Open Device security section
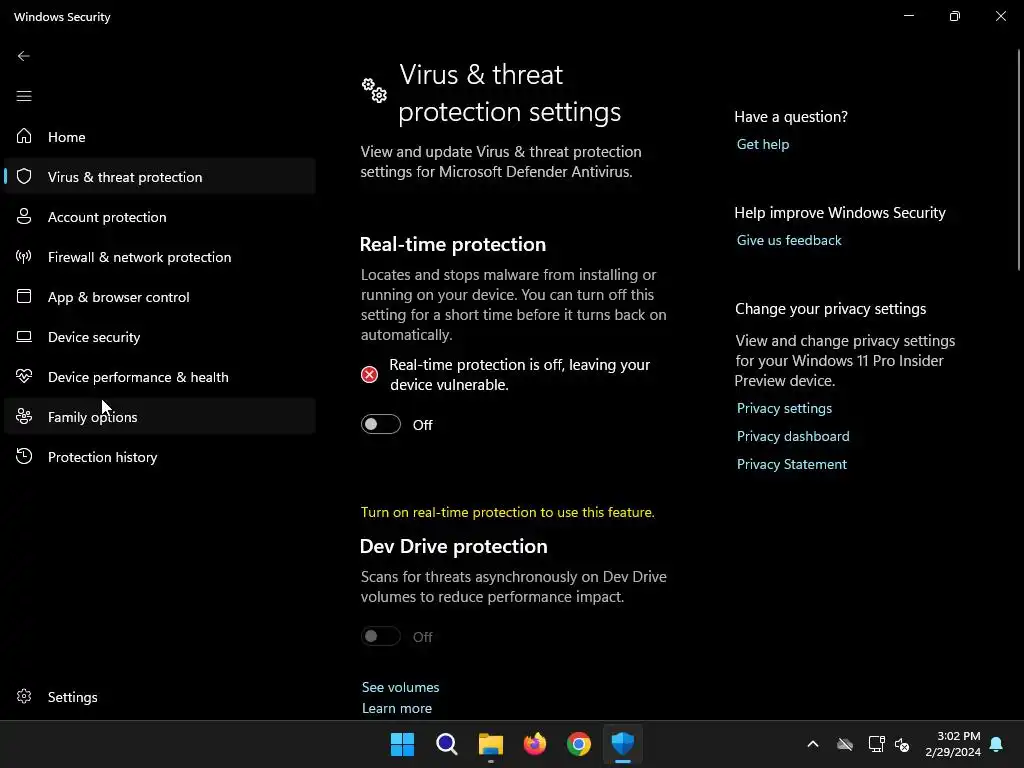This screenshot has width=1024, height=768. coord(159,336)
